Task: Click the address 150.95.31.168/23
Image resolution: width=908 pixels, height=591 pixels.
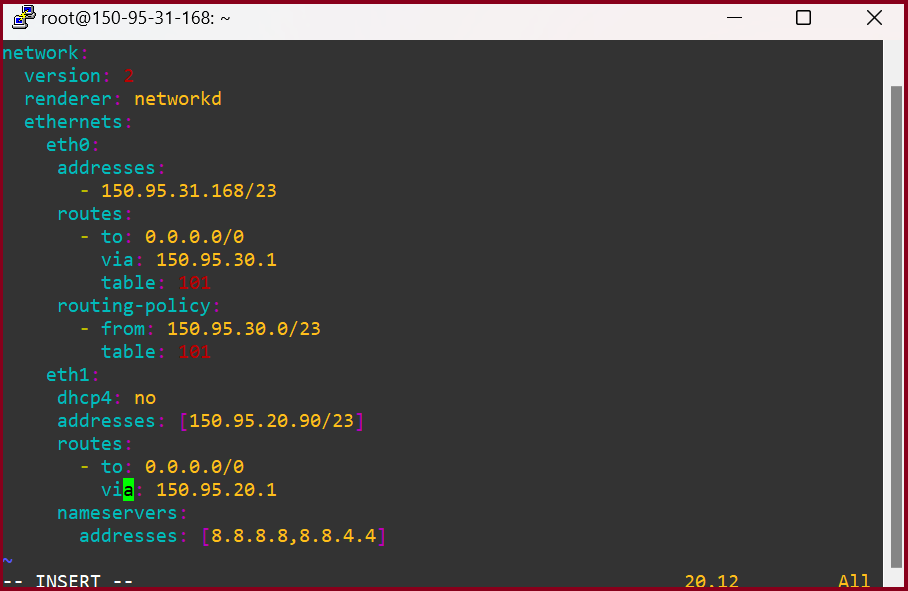Action: point(189,191)
